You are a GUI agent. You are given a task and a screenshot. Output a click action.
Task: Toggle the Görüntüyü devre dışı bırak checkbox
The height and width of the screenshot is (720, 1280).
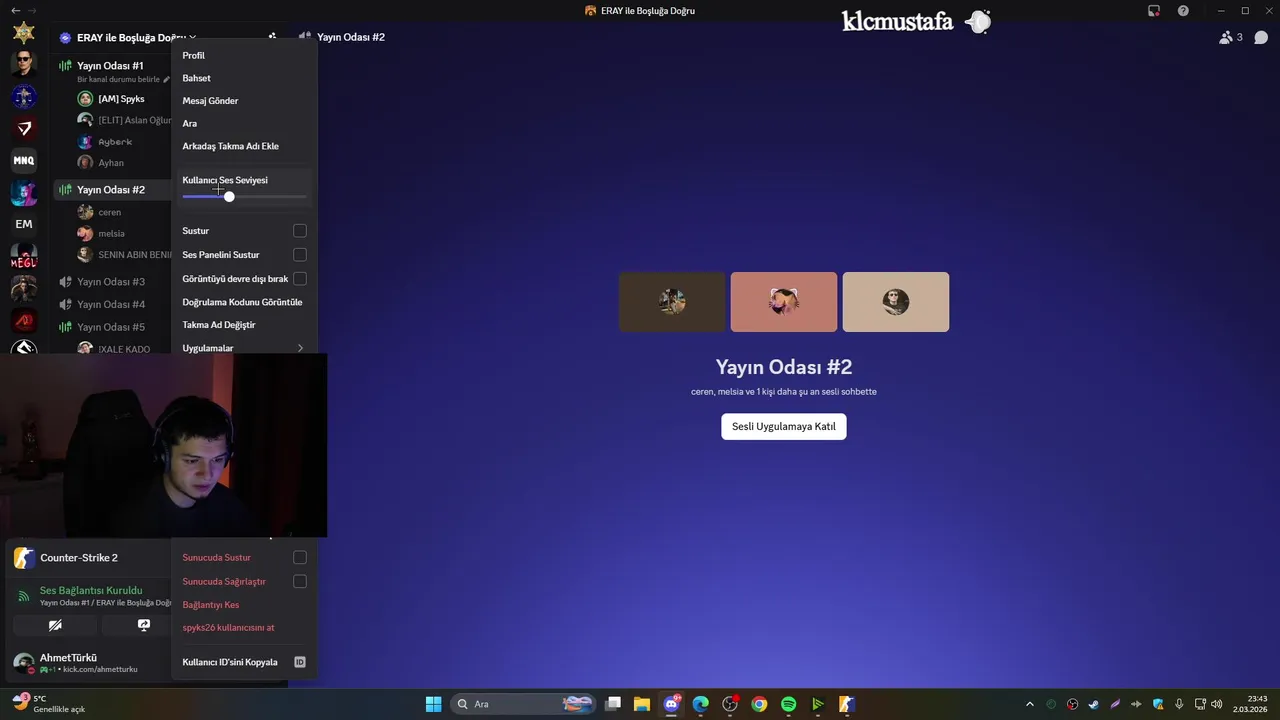tap(299, 279)
